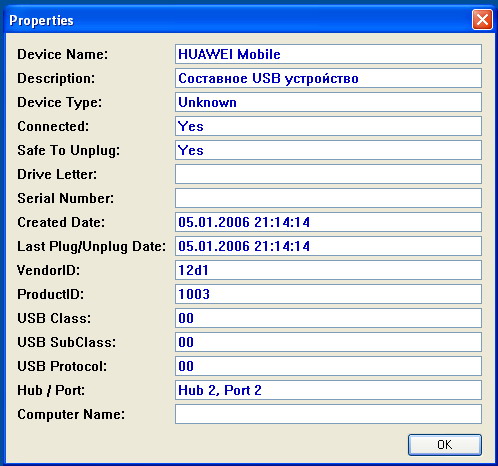Image resolution: width=498 pixels, height=466 pixels.
Task: Click the Safe To Unplug value field
Action: point(328,150)
